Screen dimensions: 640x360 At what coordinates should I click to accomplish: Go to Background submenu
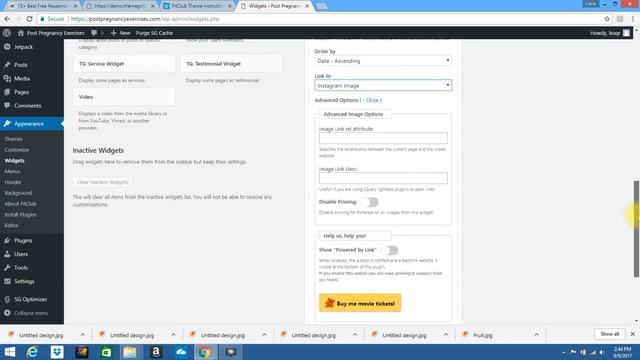point(18,193)
